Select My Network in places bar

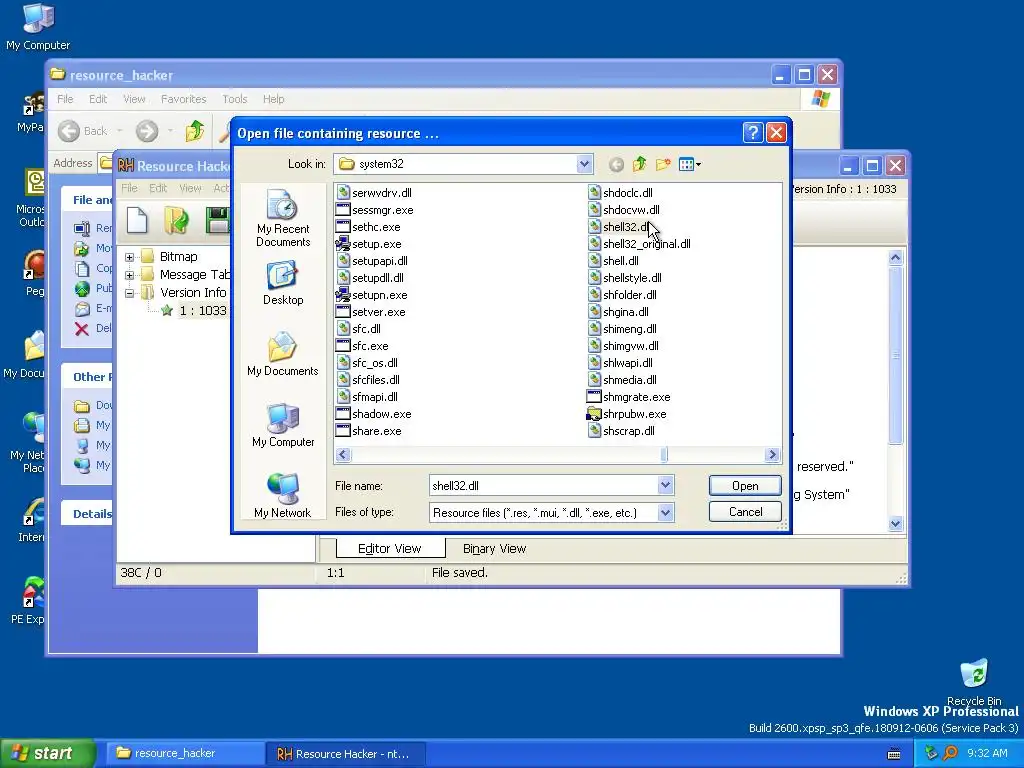[283, 496]
